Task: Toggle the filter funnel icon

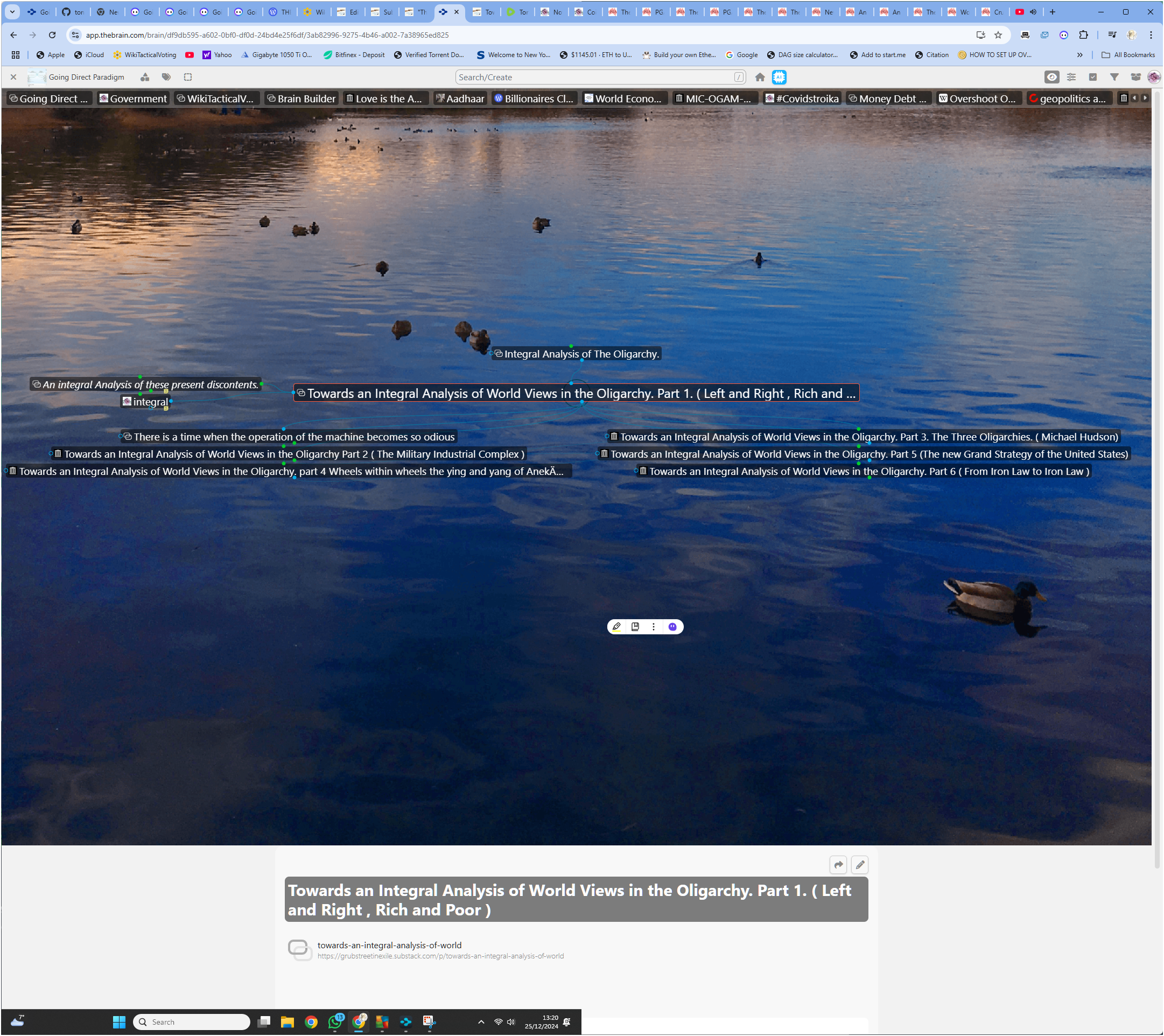Action: [1114, 77]
